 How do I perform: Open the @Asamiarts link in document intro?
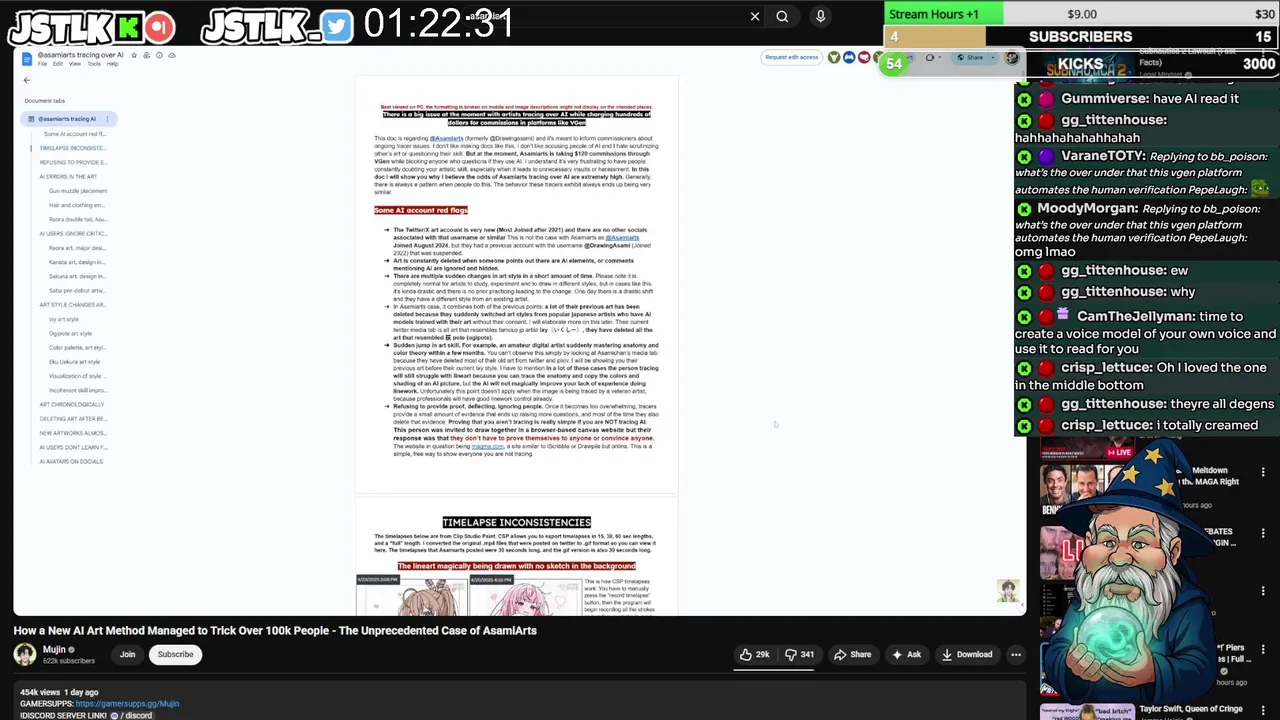[446, 139]
